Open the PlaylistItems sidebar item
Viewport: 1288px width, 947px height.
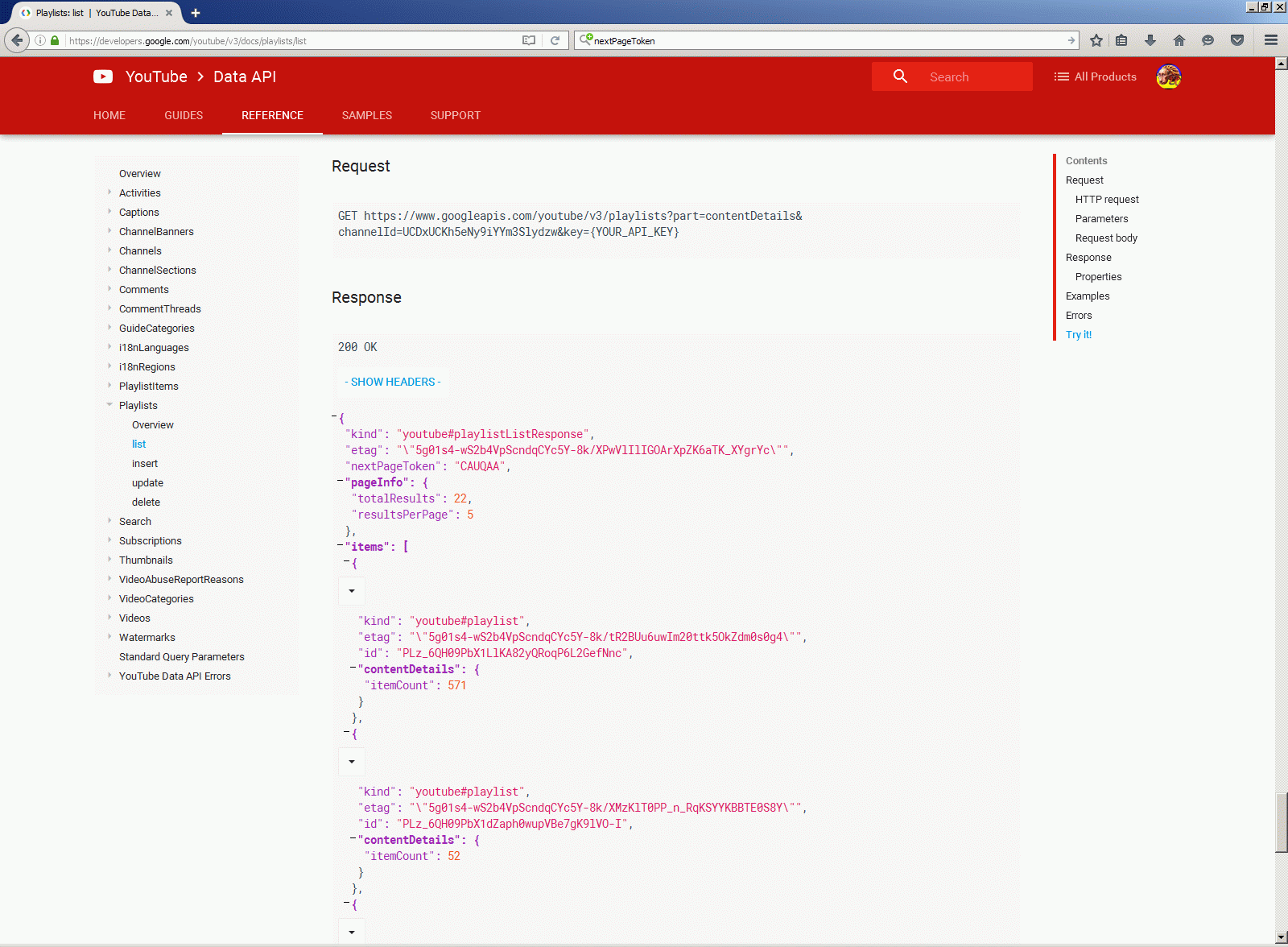(149, 386)
